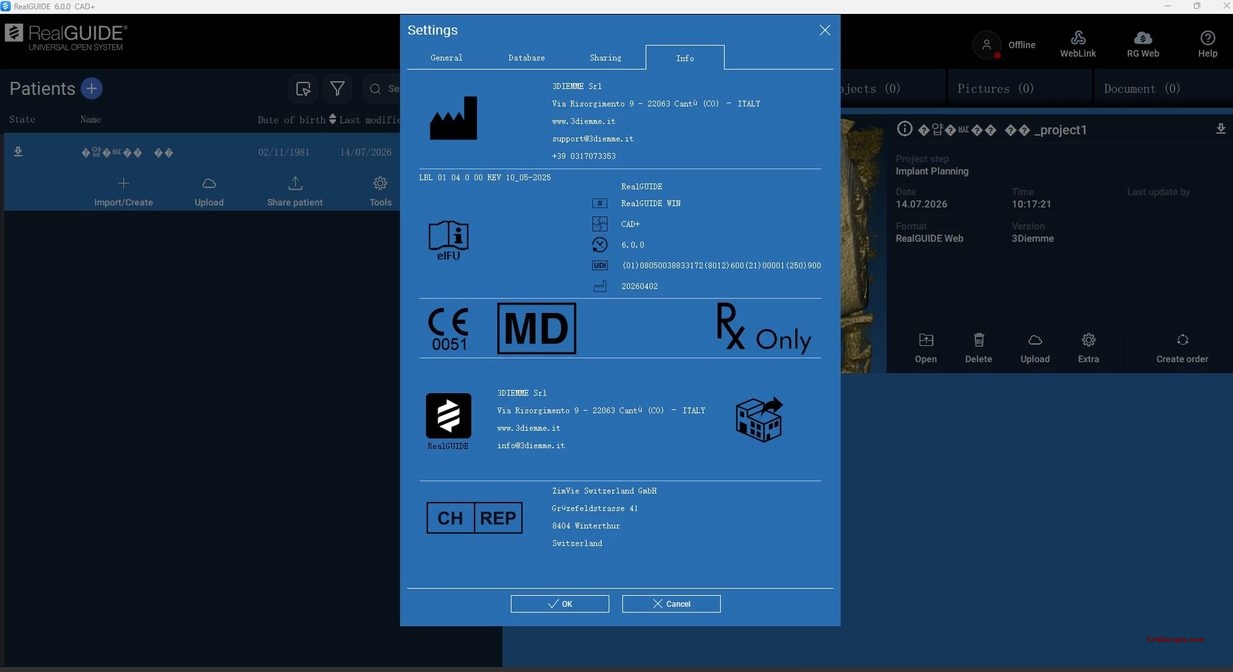Show project info via the i icon

pyautogui.click(x=905, y=129)
